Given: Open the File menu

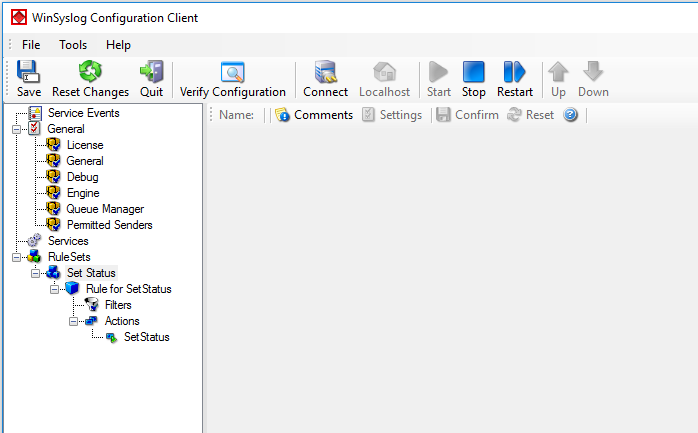Looking at the screenshot, I should click(x=31, y=45).
